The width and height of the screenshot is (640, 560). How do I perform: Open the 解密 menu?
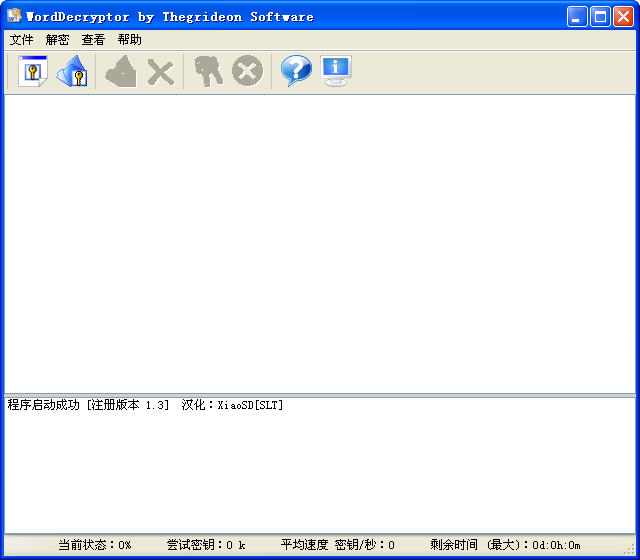click(x=57, y=40)
